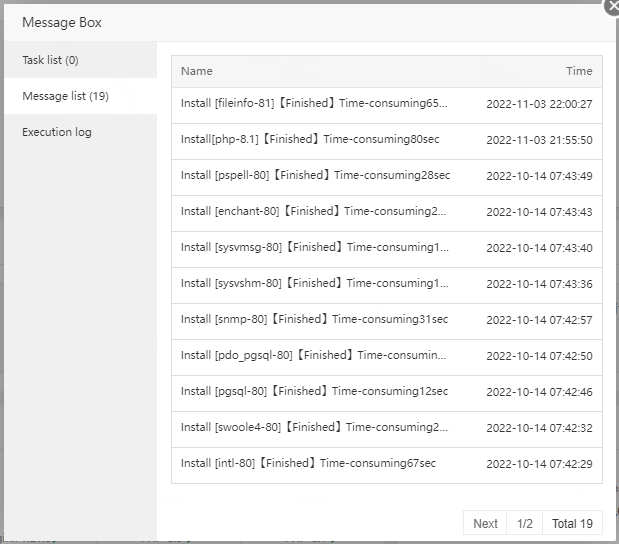The image size is (619, 544).
Task: Select the Install [intl-80] message row
Action: coord(308,463)
